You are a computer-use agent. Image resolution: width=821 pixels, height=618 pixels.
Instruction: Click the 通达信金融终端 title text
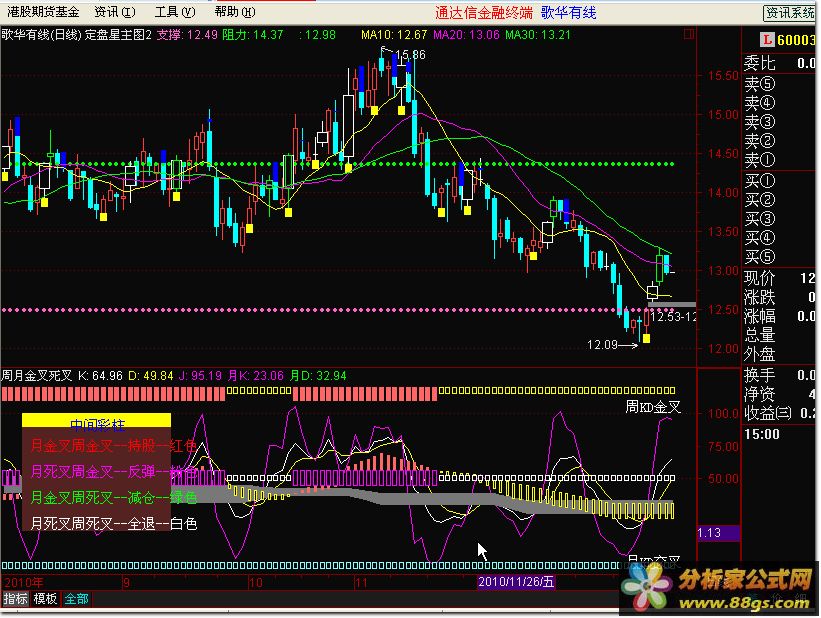coord(484,13)
